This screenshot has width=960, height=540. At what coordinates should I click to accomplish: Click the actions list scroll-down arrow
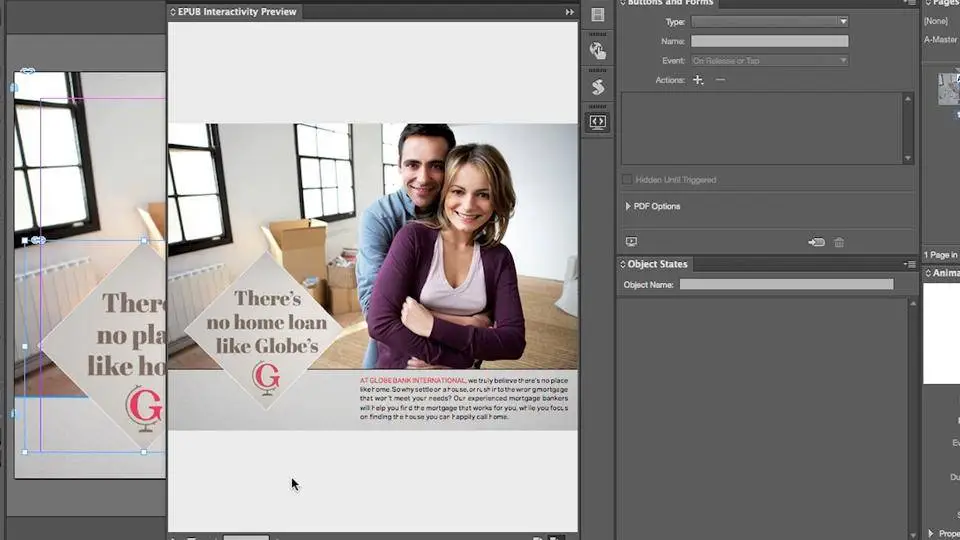908,158
